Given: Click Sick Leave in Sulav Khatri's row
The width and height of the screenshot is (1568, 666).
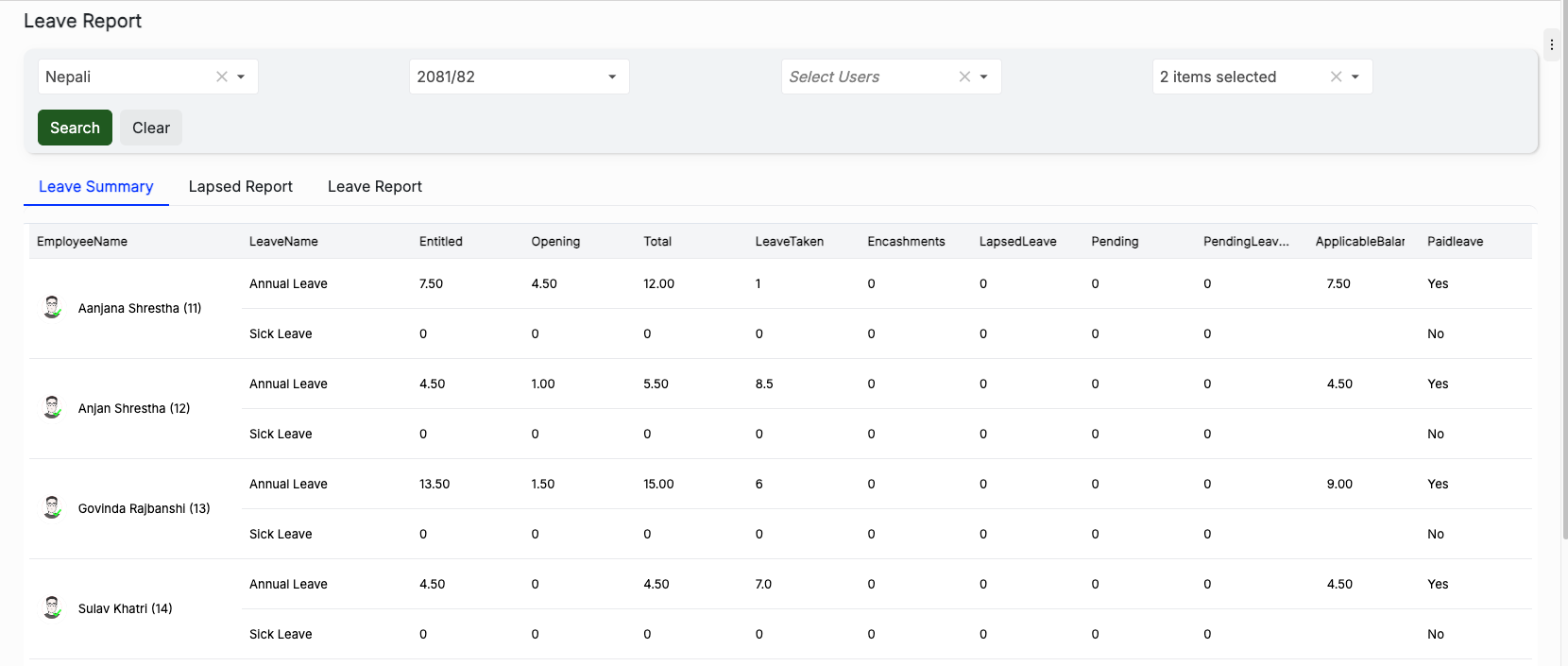Looking at the screenshot, I should 281,634.
